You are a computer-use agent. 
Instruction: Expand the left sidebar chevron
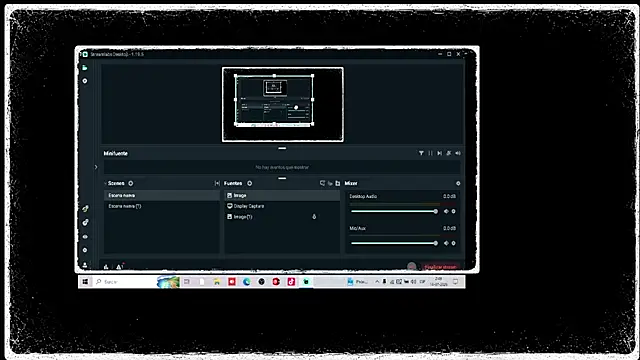tap(96, 167)
